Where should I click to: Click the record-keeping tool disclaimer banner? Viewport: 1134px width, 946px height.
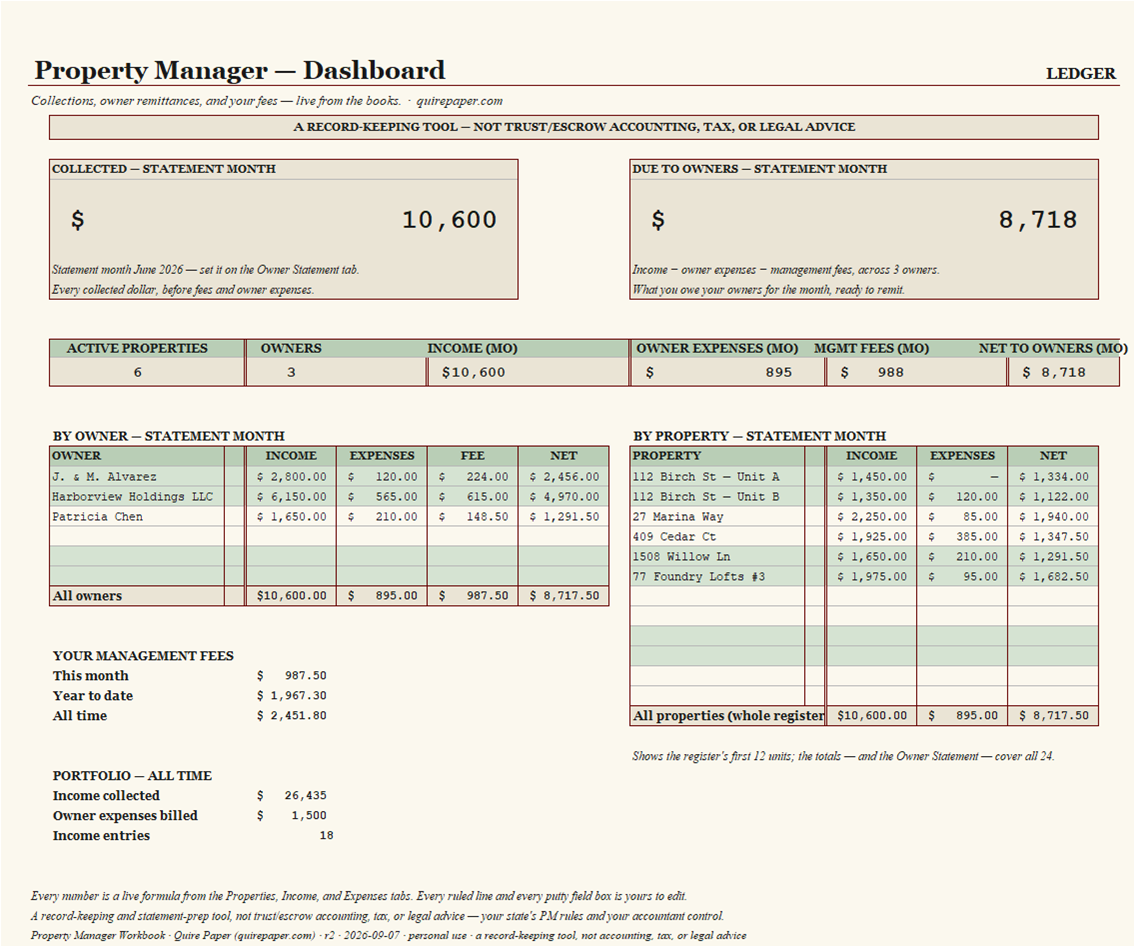574,127
